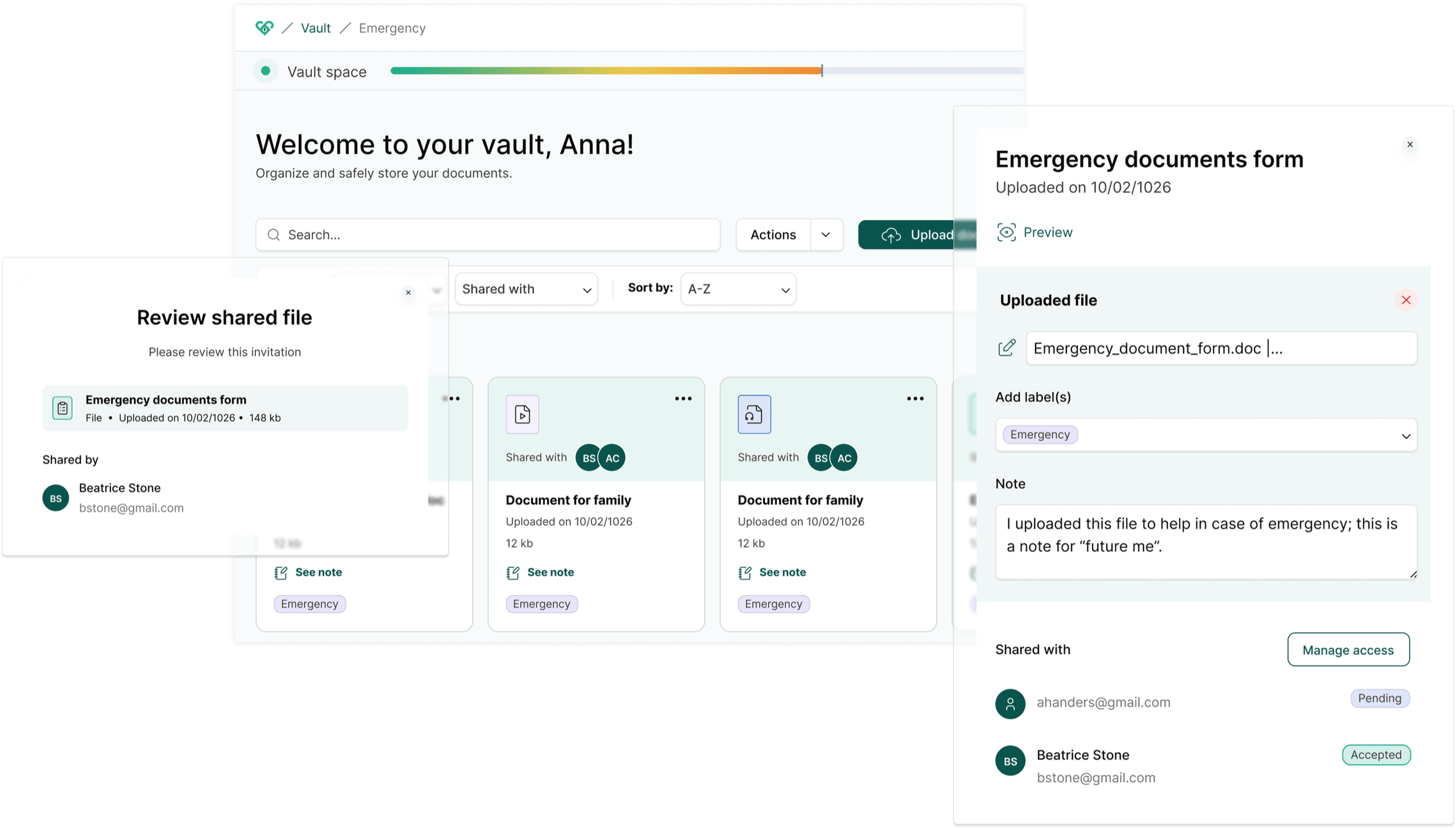
Task: Remove uploaded file with red X
Action: [x=1406, y=300]
